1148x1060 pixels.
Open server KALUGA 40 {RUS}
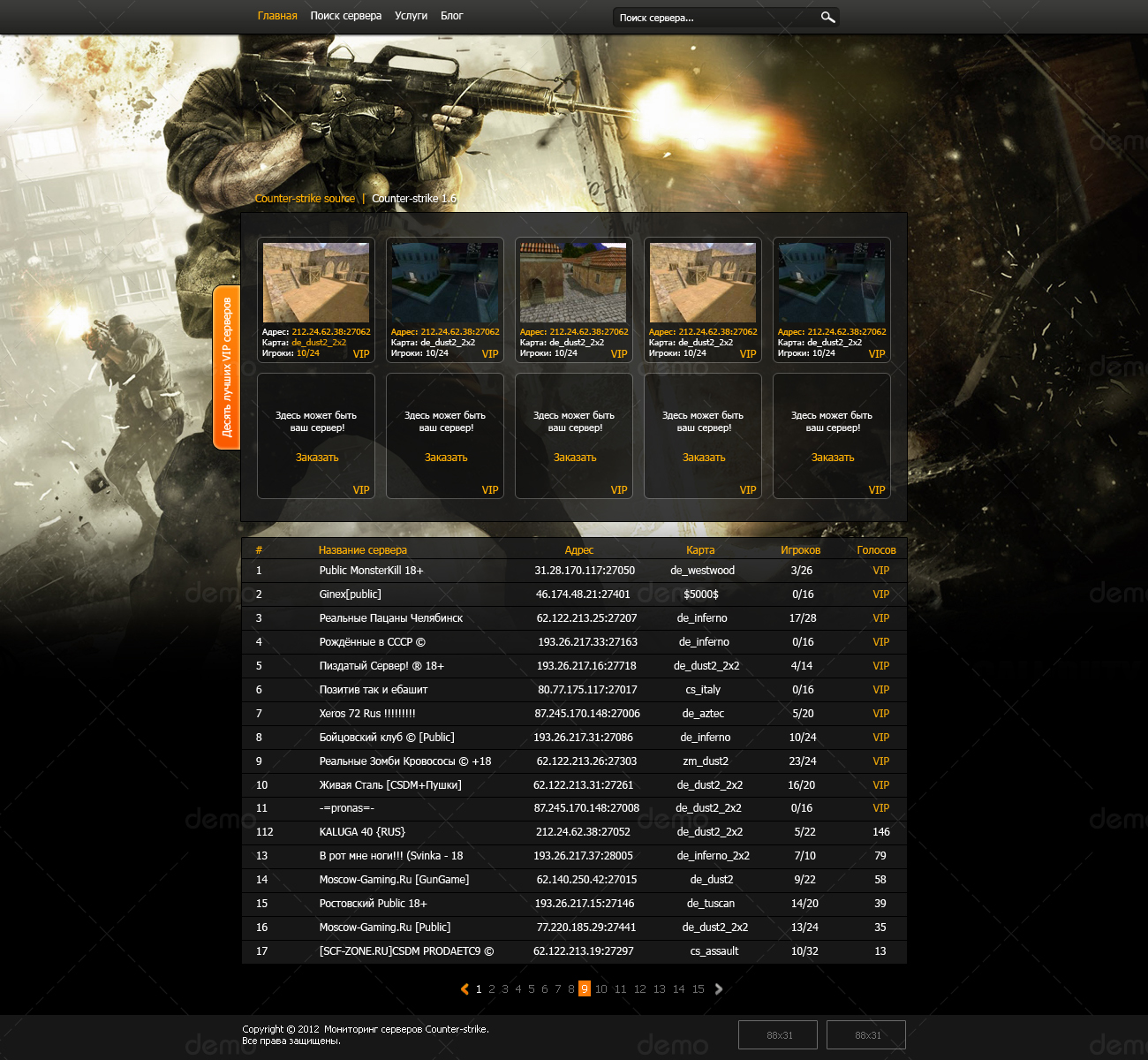362,832
